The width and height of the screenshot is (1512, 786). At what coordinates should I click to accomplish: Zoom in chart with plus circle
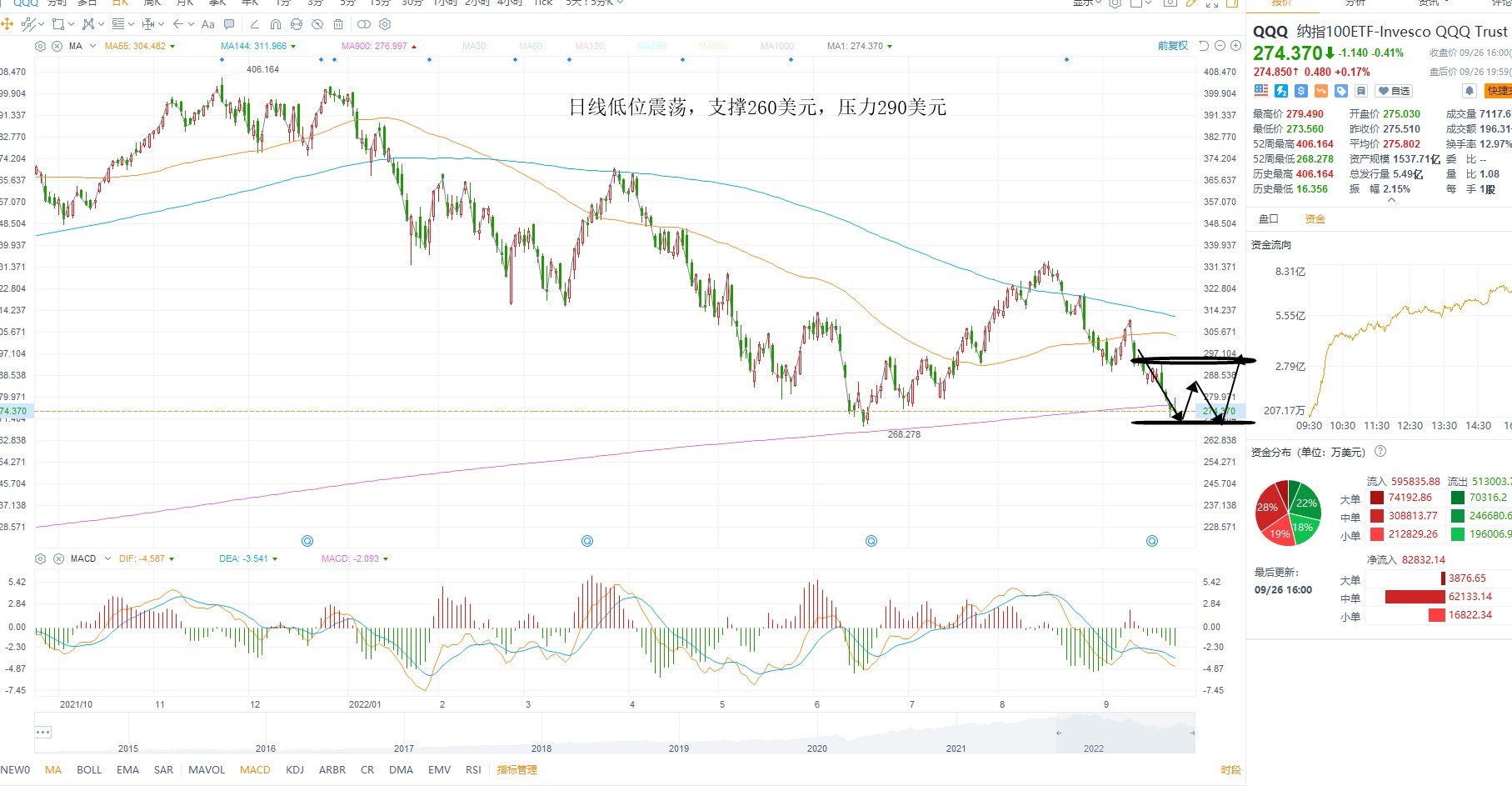pyautogui.click(x=1236, y=46)
